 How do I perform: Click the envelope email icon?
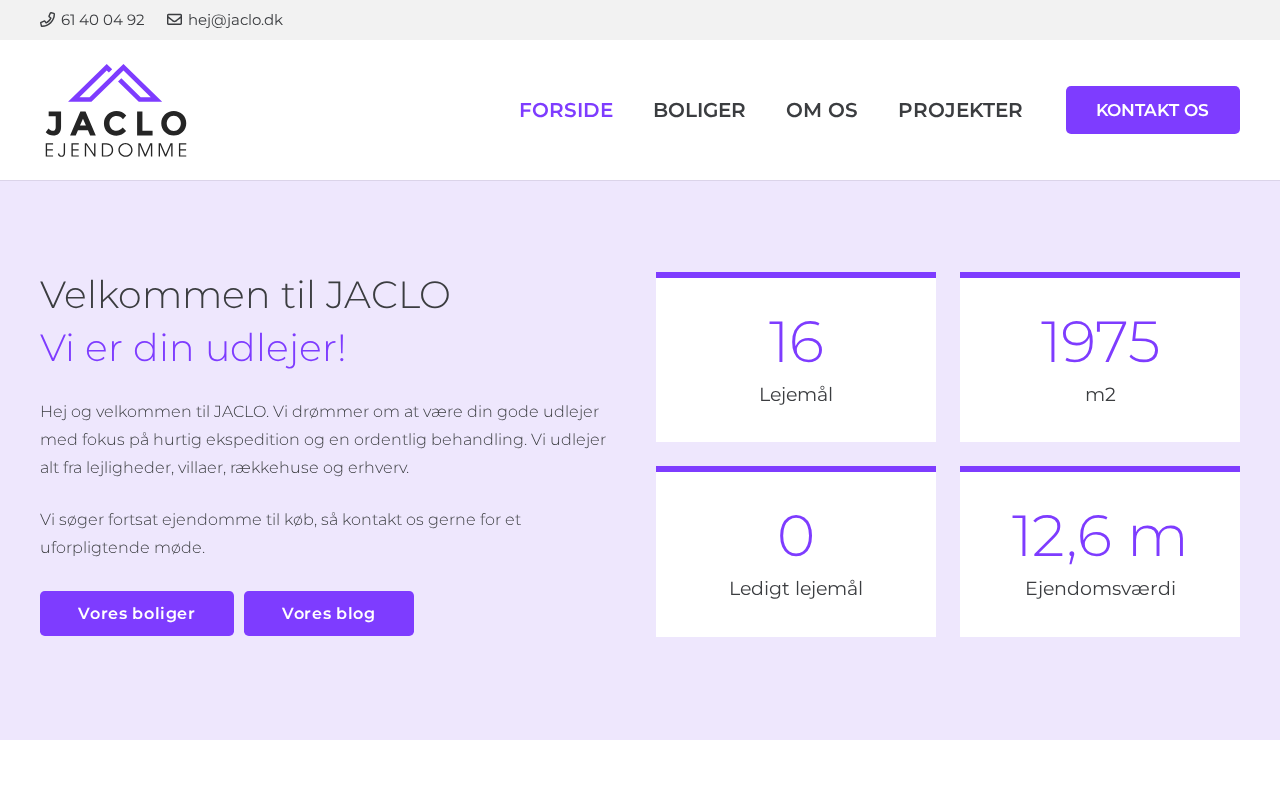pos(174,20)
